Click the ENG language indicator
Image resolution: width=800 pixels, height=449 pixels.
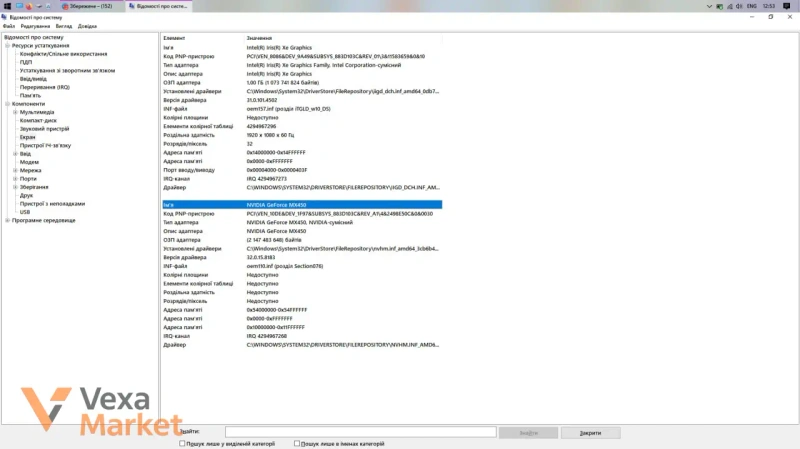point(752,6)
